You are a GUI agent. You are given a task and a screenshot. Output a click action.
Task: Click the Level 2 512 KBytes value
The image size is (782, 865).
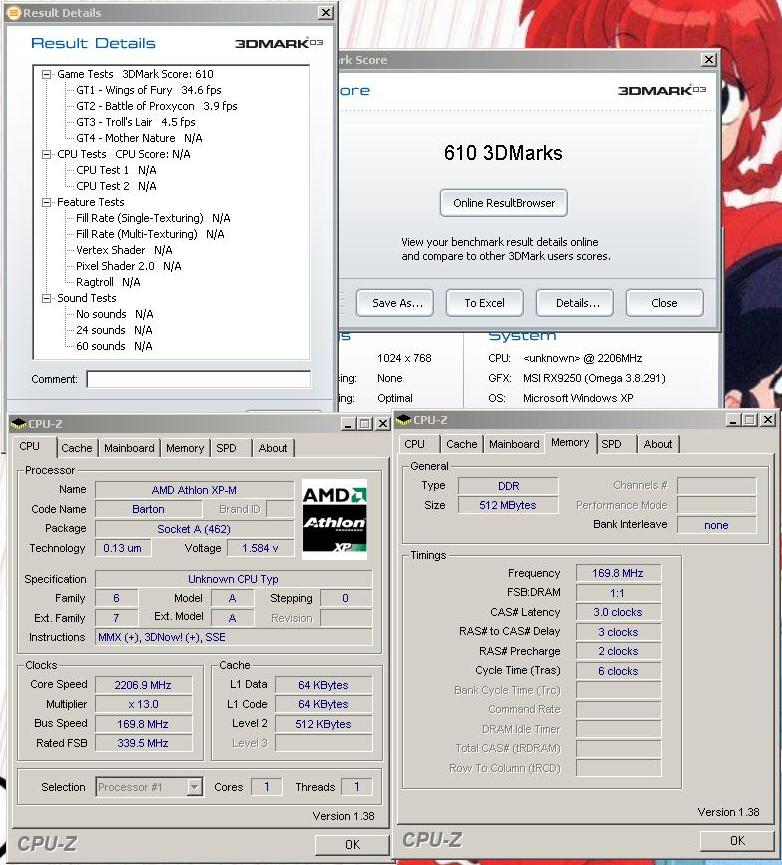(323, 724)
